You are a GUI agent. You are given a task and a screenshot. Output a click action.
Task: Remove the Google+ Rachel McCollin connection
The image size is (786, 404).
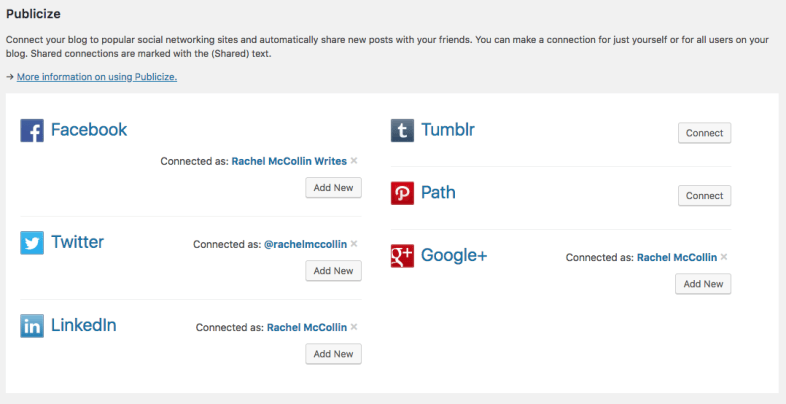pos(724,257)
